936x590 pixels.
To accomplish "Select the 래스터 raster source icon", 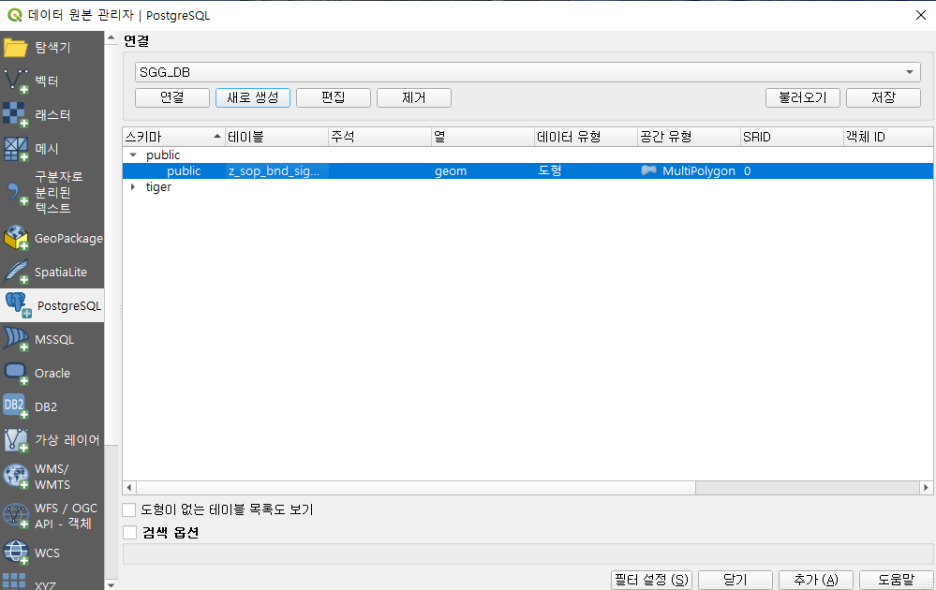I will click(x=16, y=115).
